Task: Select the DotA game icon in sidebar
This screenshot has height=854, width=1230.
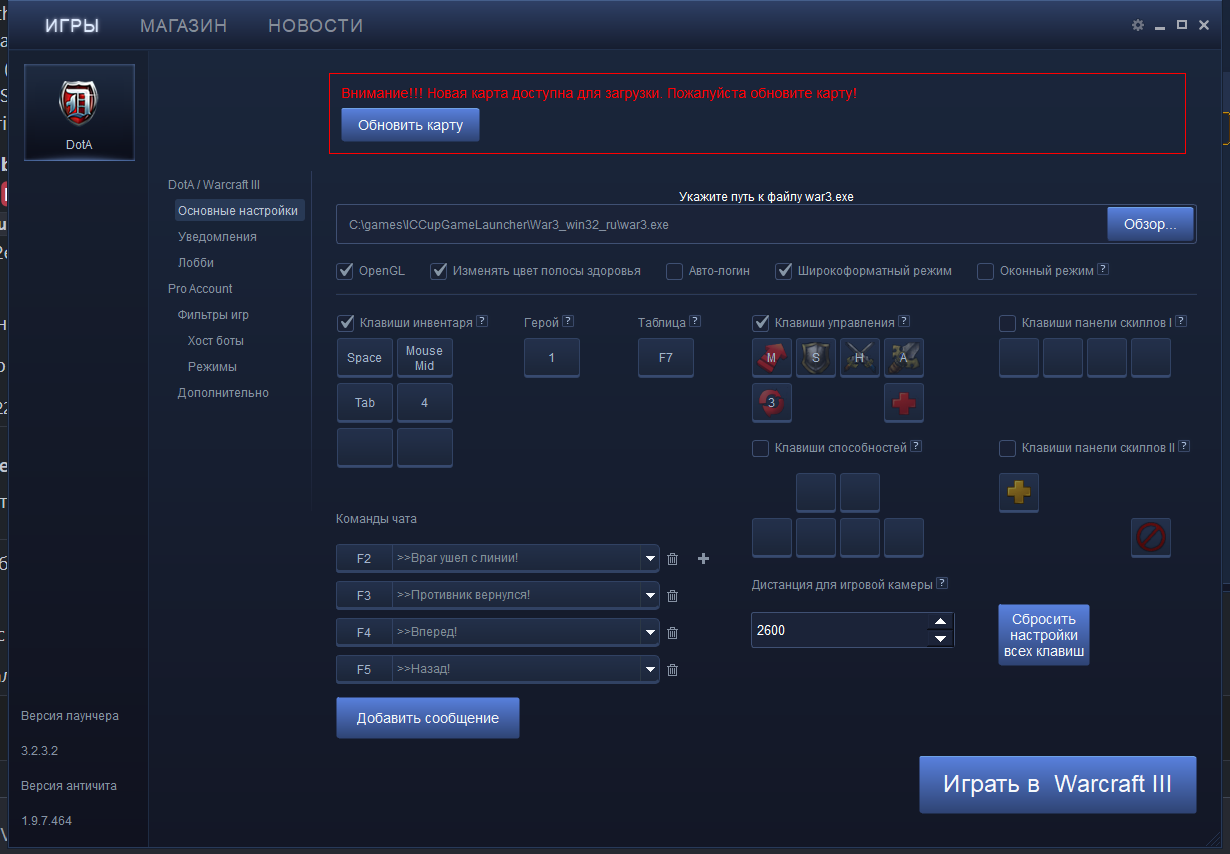Action: pos(79,112)
